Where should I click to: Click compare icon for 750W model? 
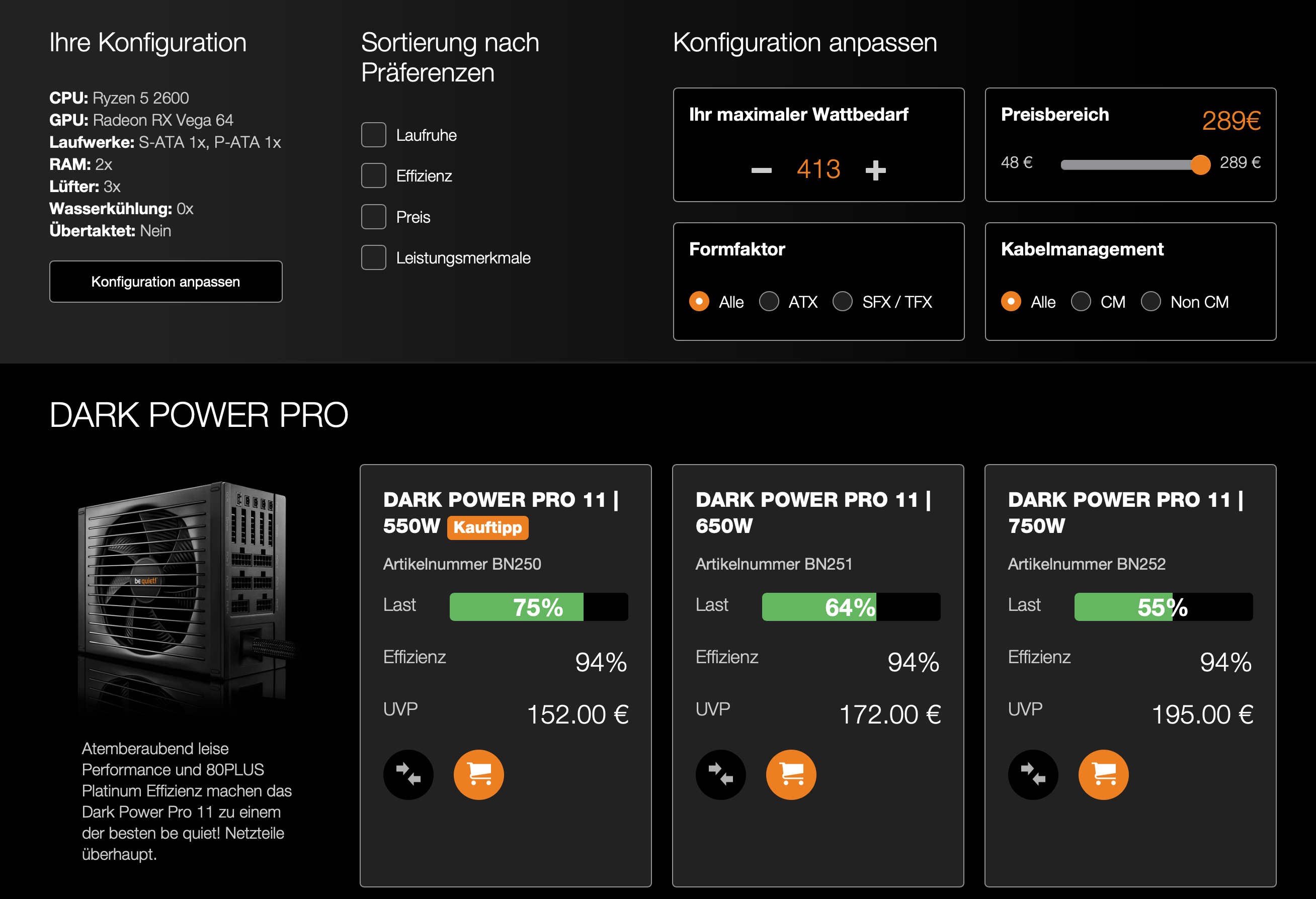(x=1033, y=774)
